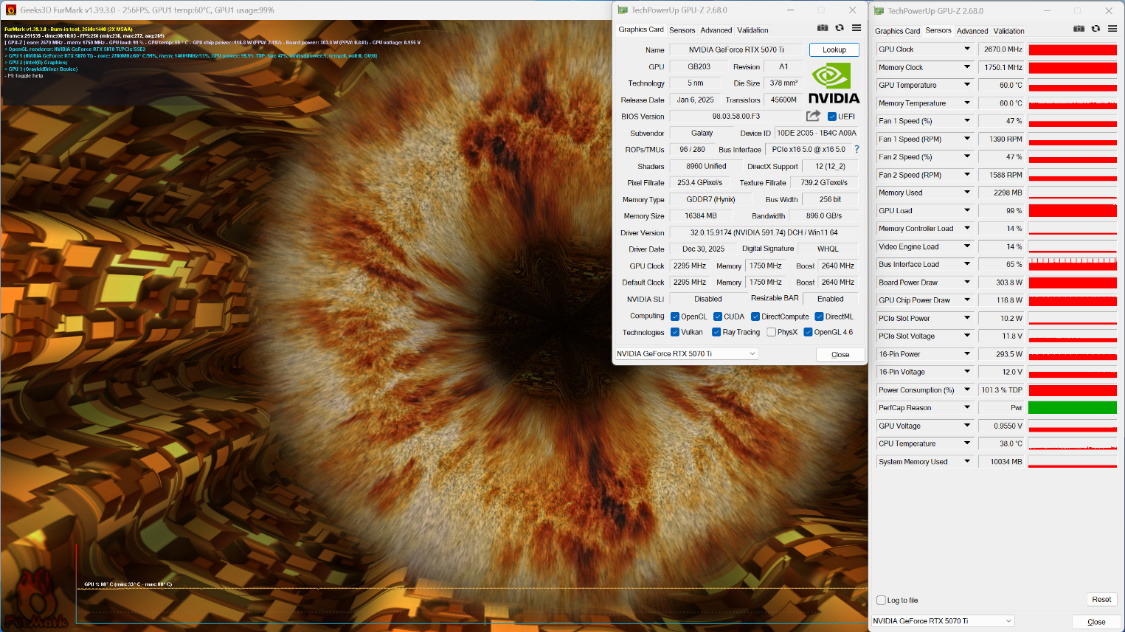Click the Memory Size value 16384 MB
This screenshot has height=632, width=1125.
point(700,216)
